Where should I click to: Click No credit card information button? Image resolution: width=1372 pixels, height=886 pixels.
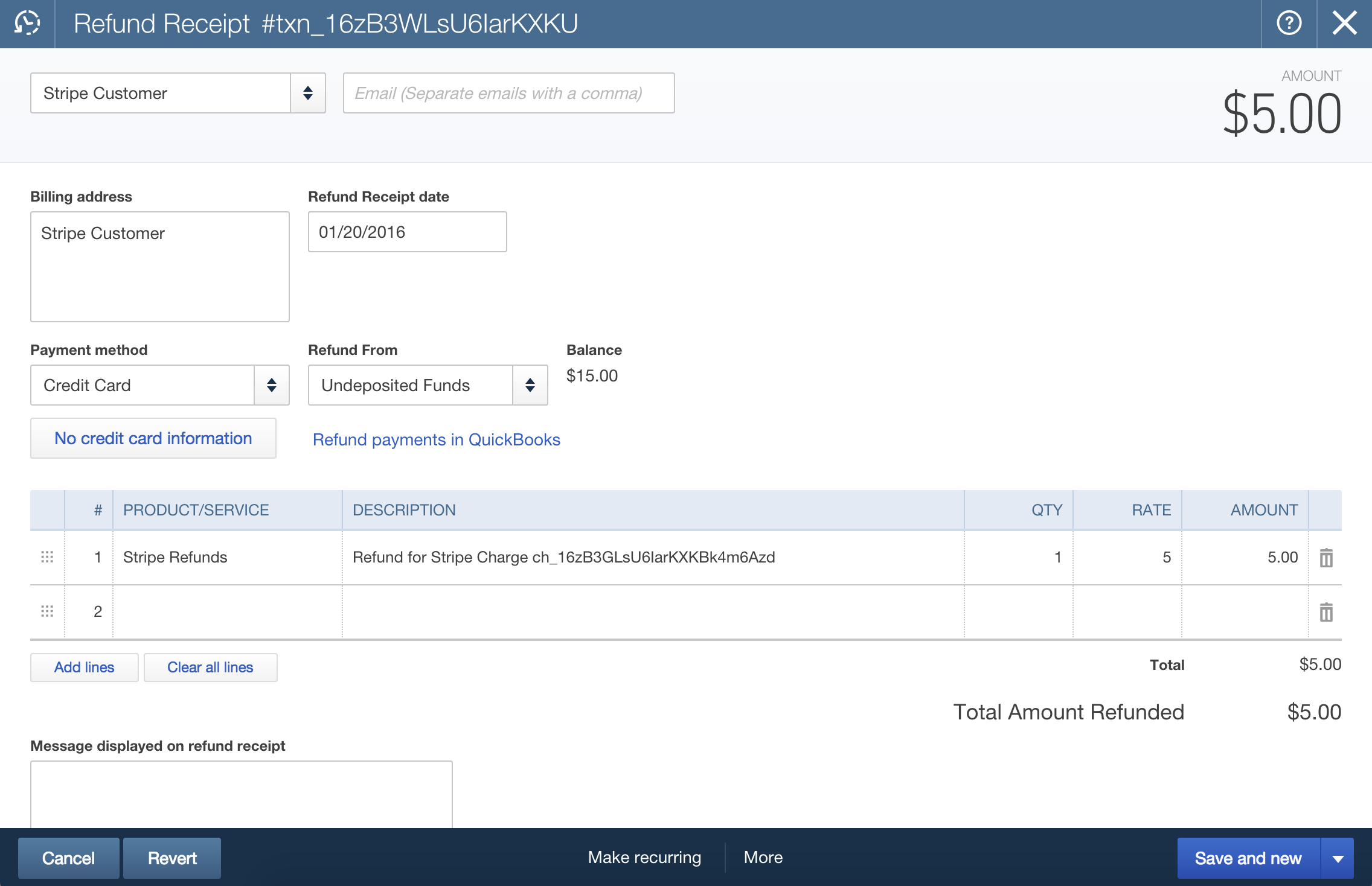pyautogui.click(x=153, y=438)
